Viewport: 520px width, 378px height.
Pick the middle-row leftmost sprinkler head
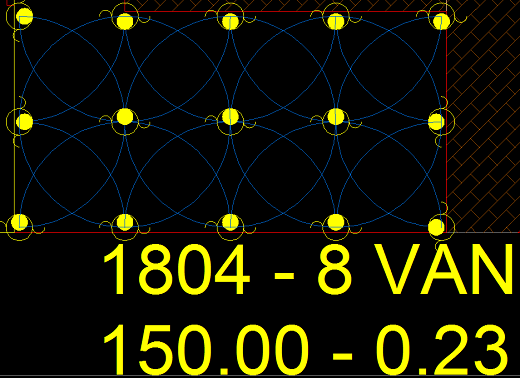[25, 122]
